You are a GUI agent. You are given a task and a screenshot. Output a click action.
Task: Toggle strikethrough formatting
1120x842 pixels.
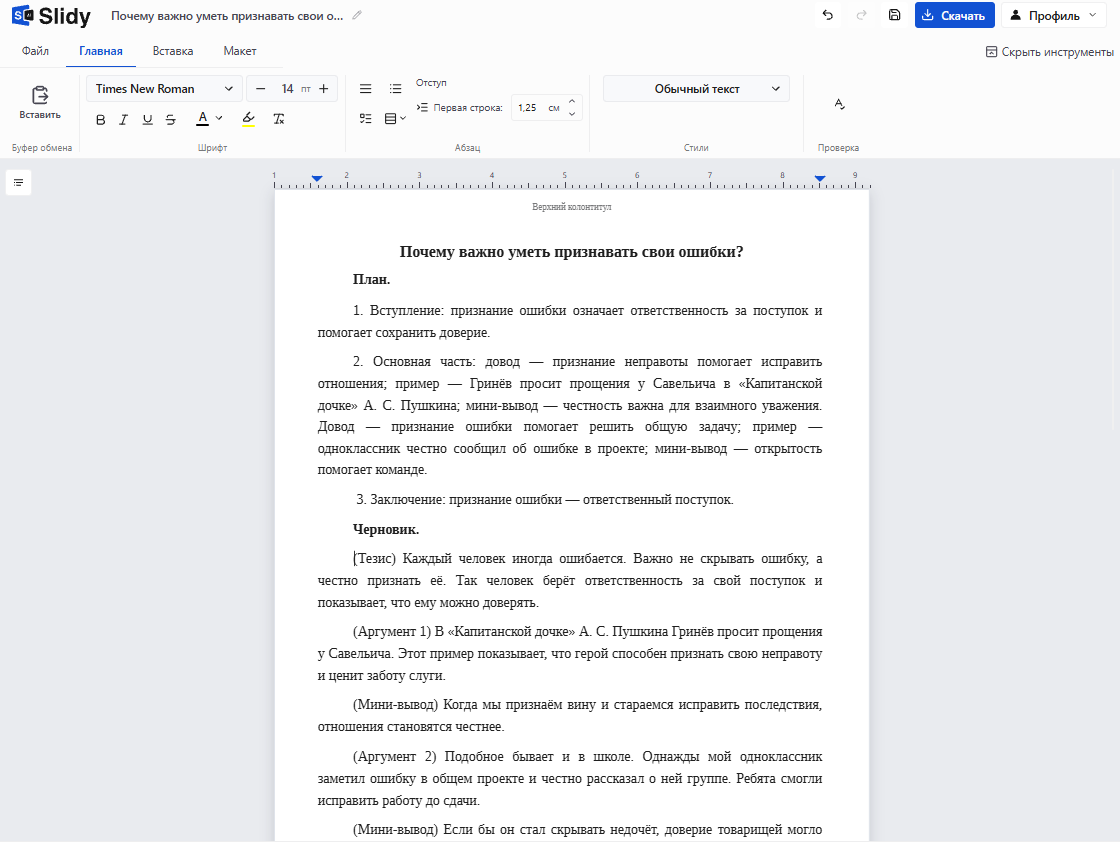coord(171,119)
